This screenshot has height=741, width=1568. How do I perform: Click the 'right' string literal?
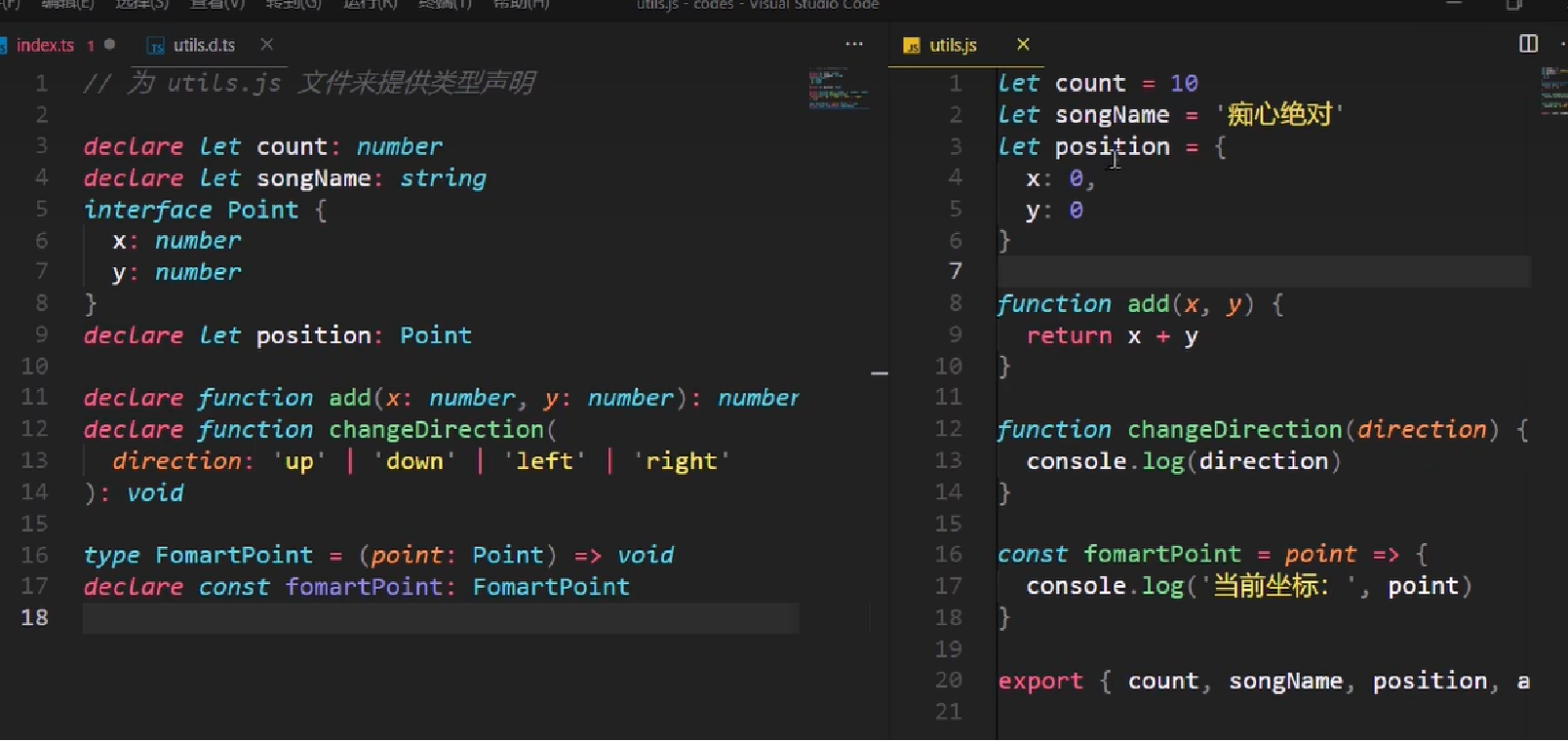pos(682,461)
